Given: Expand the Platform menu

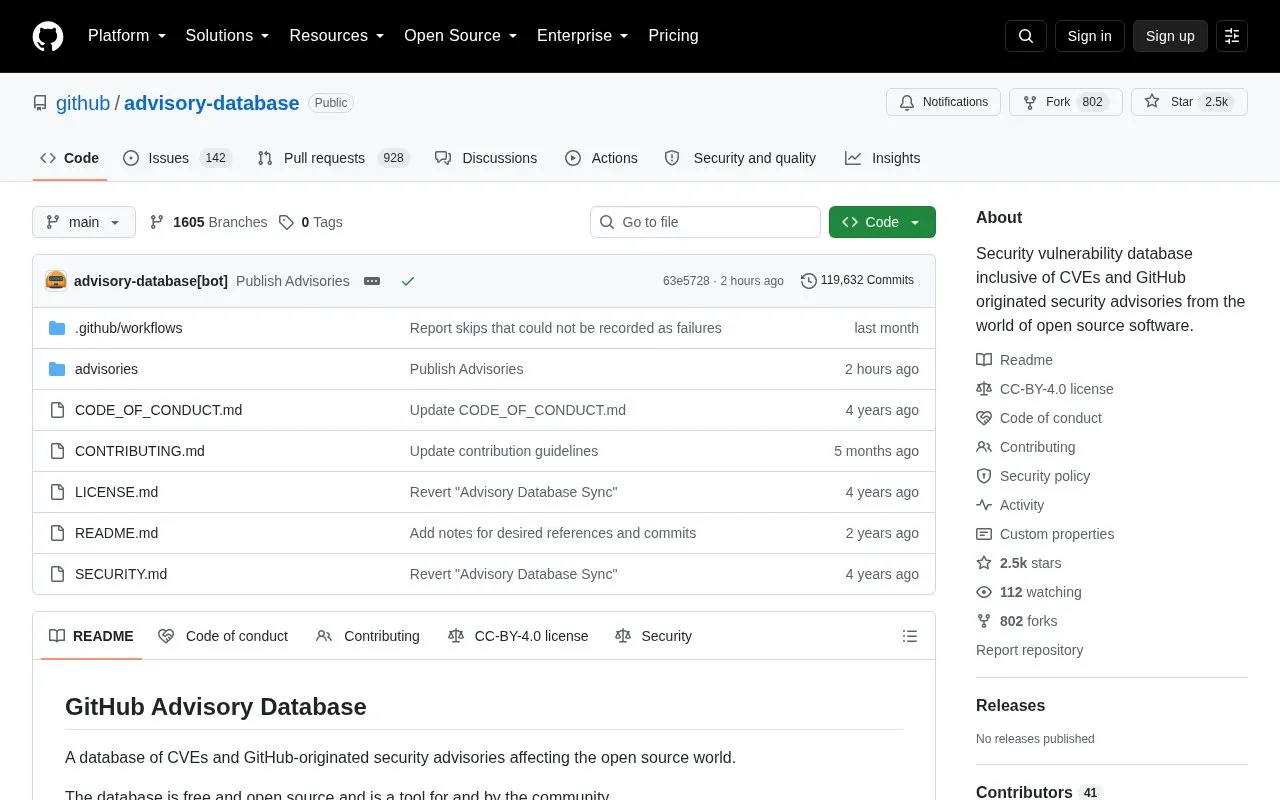Looking at the screenshot, I should (127, 36).
